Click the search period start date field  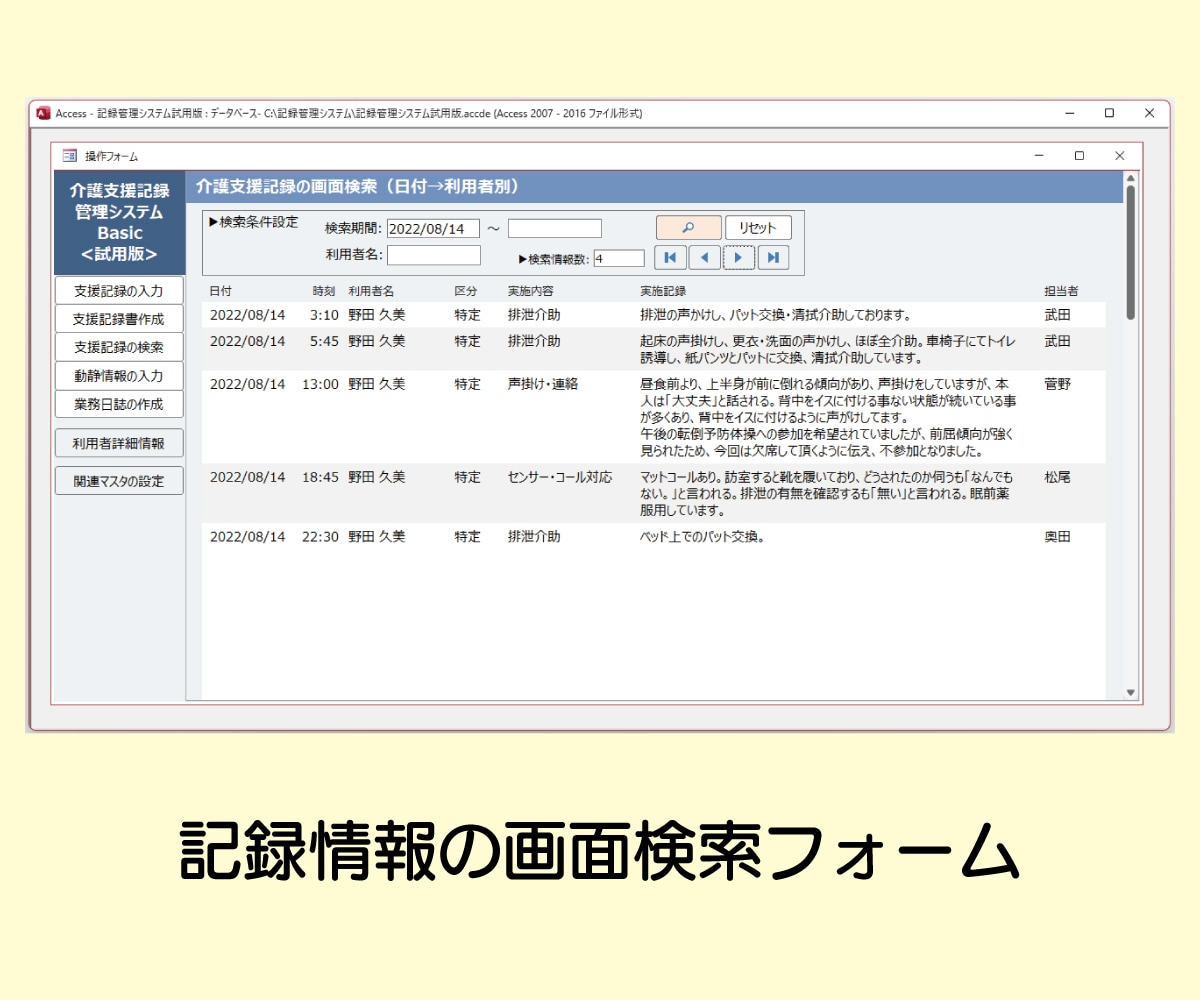[x=433, y=229]
